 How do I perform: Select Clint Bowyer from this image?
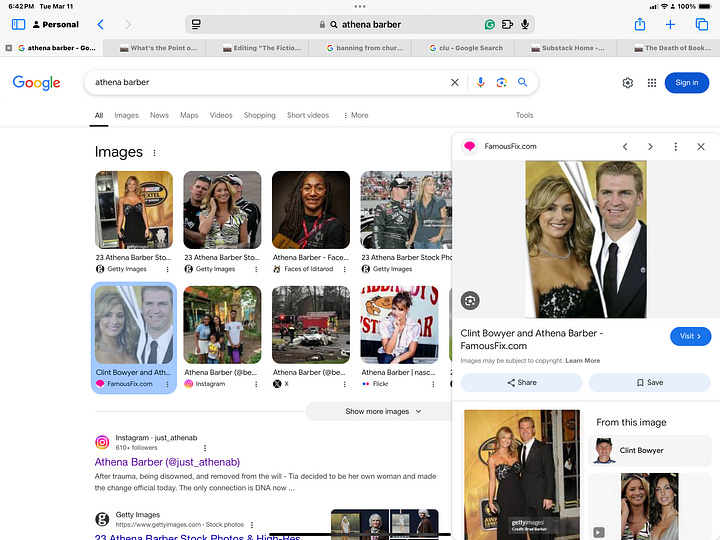tap(649, 450)
